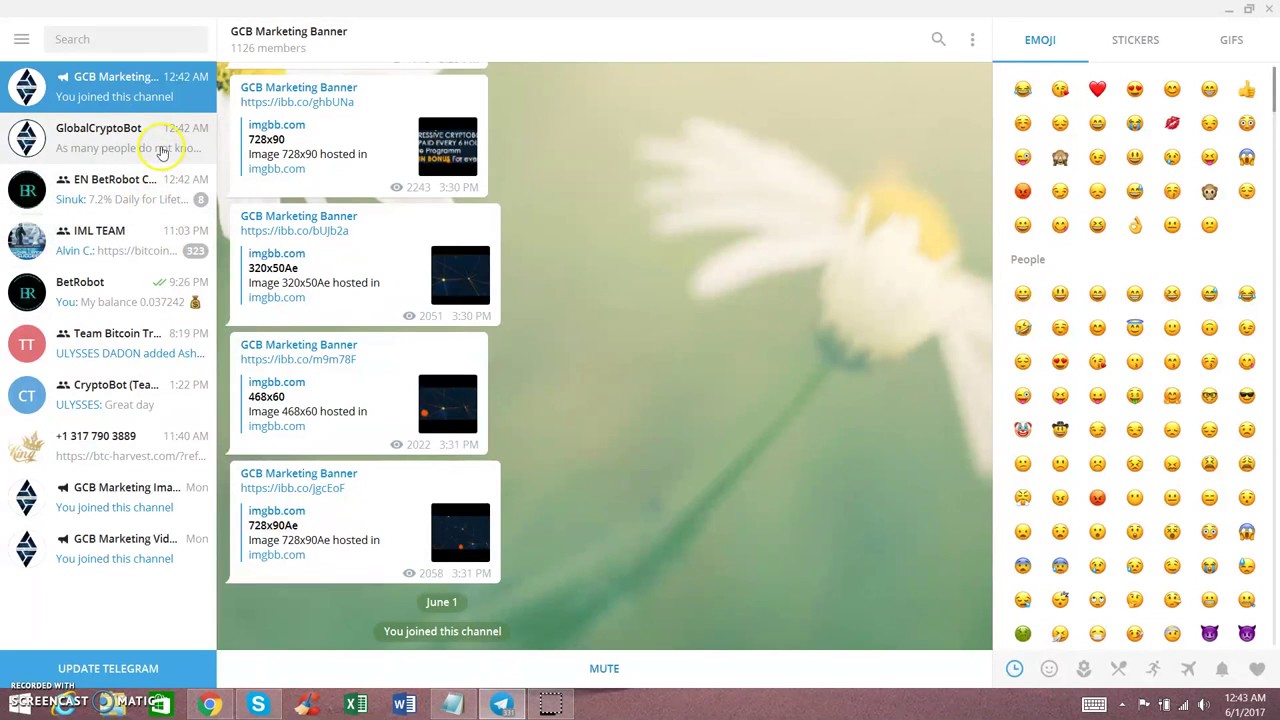Switch to the STICKERS tab
The width and height of the screenshot is (1280, 720).
[1135, 40]
